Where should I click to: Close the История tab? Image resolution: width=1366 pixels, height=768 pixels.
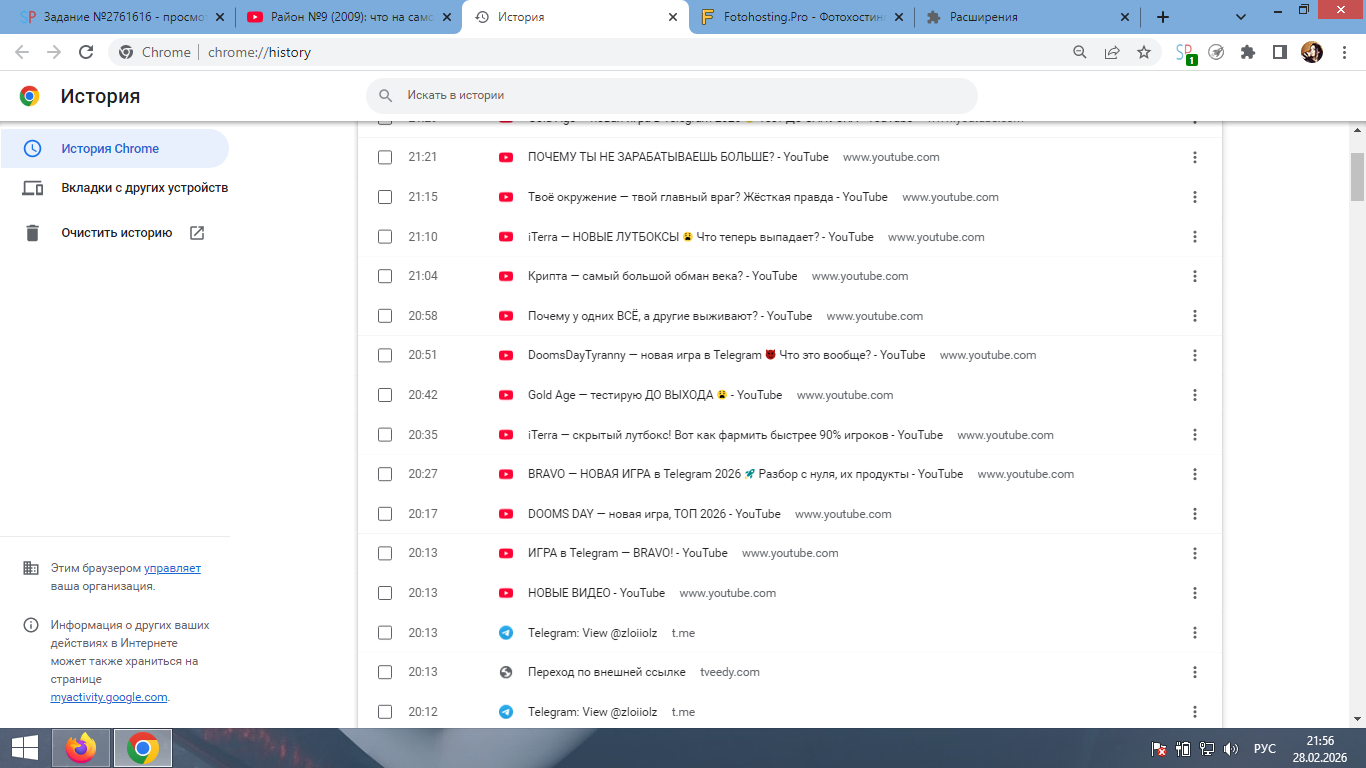tap(673, 17)
